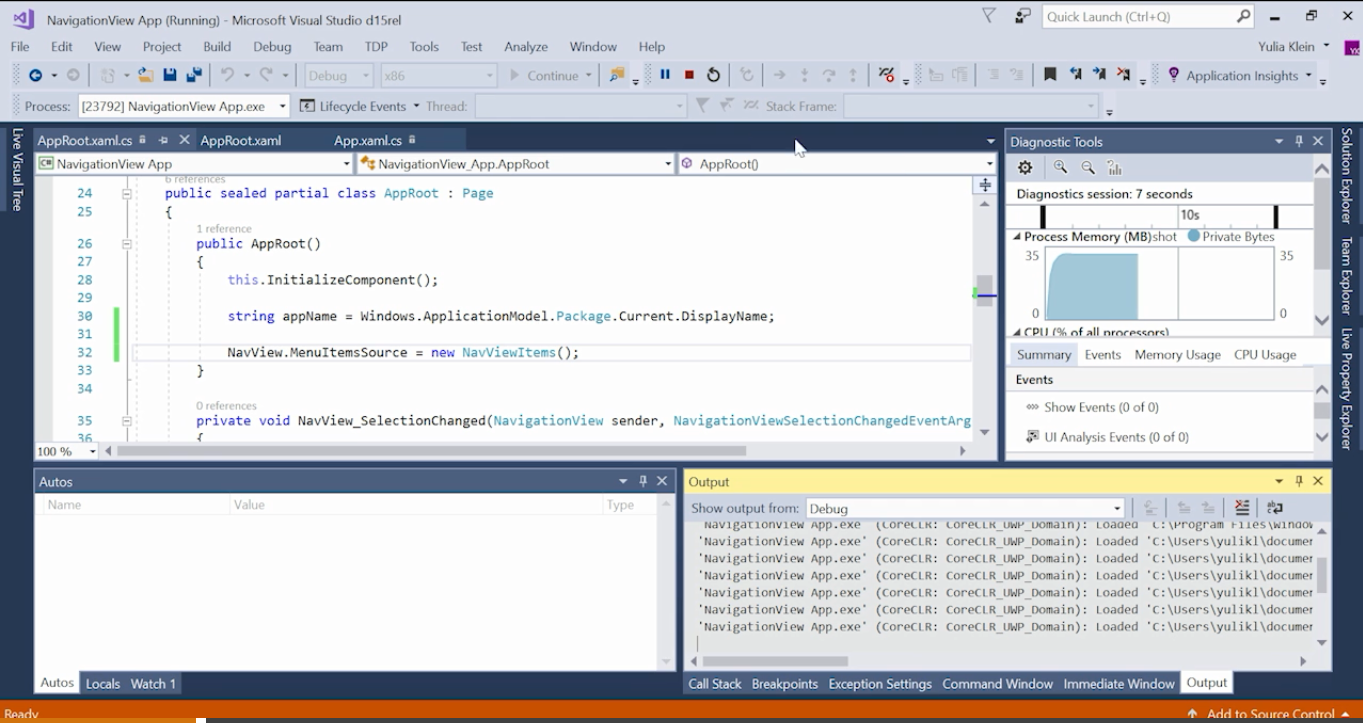Click the Output window vertical scrollbar thumb
Screen dimensions: 1363x723
tap(1322, 576)
